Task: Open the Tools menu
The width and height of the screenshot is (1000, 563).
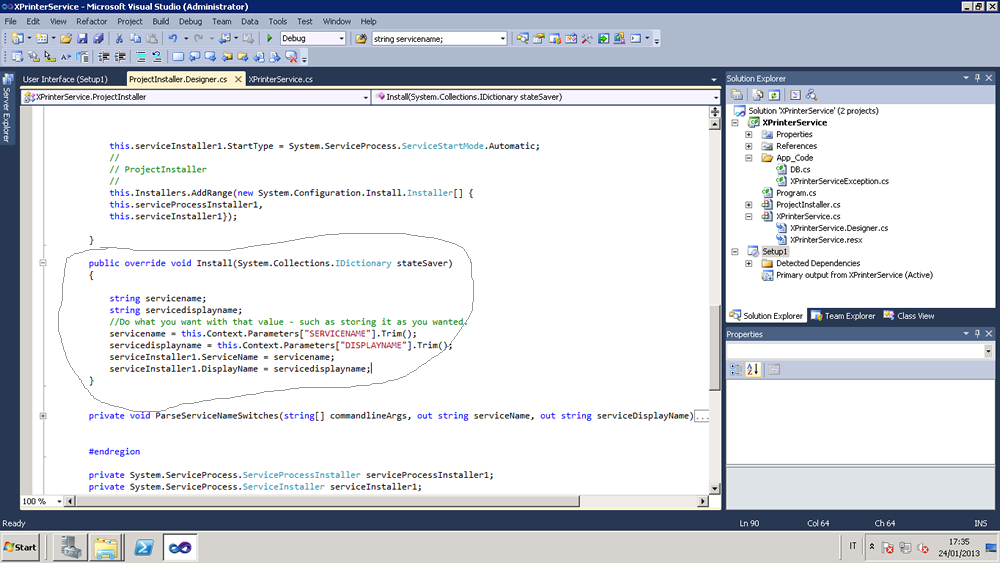Action: [x=277, y=21]
